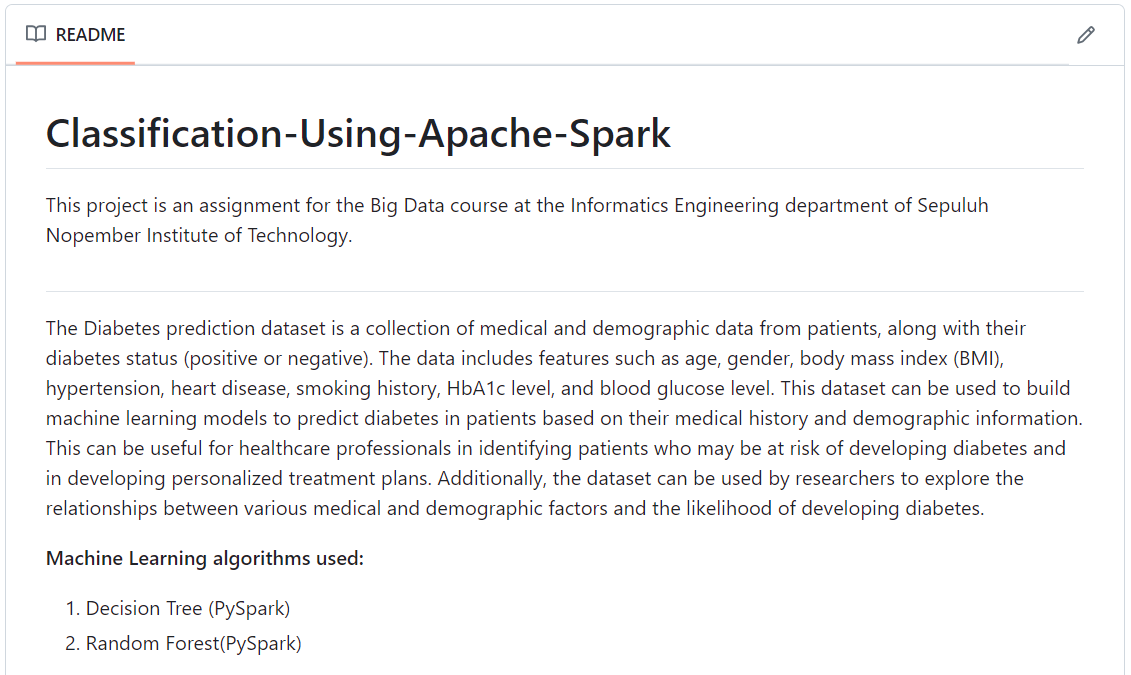Click the Classification-Using-Apache-Spark heading
Viewport: 1131px width, 675px height.
point(358,133)
